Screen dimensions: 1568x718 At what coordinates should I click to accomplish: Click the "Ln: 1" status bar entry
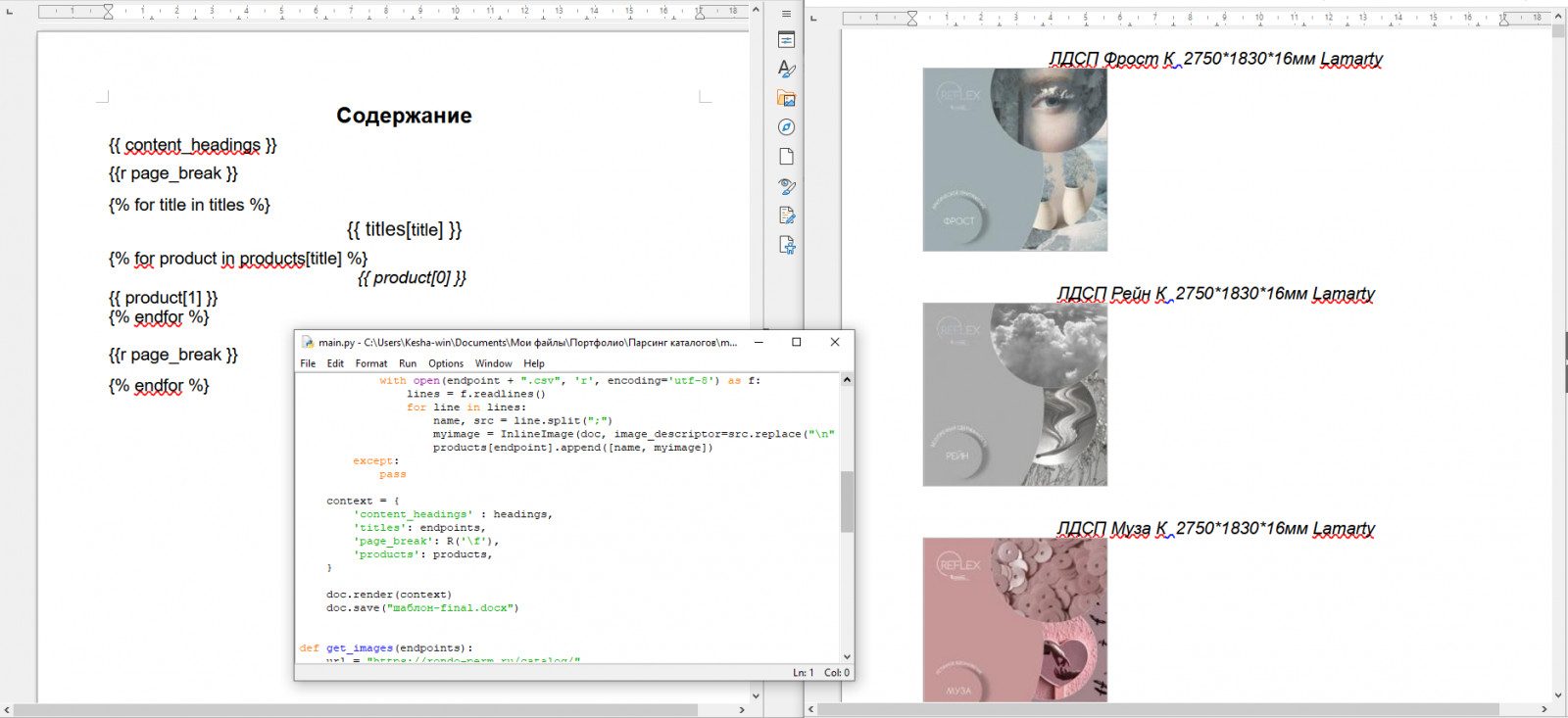click(804, 673)
